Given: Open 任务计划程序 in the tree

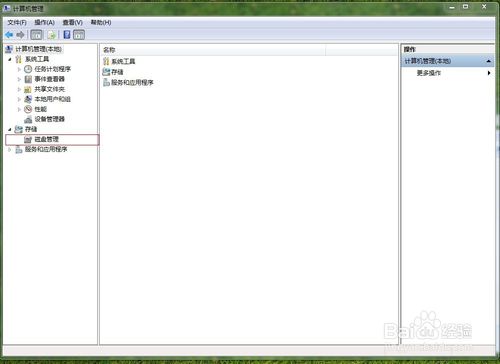Looking at the screenshot, I should point(53,69).
